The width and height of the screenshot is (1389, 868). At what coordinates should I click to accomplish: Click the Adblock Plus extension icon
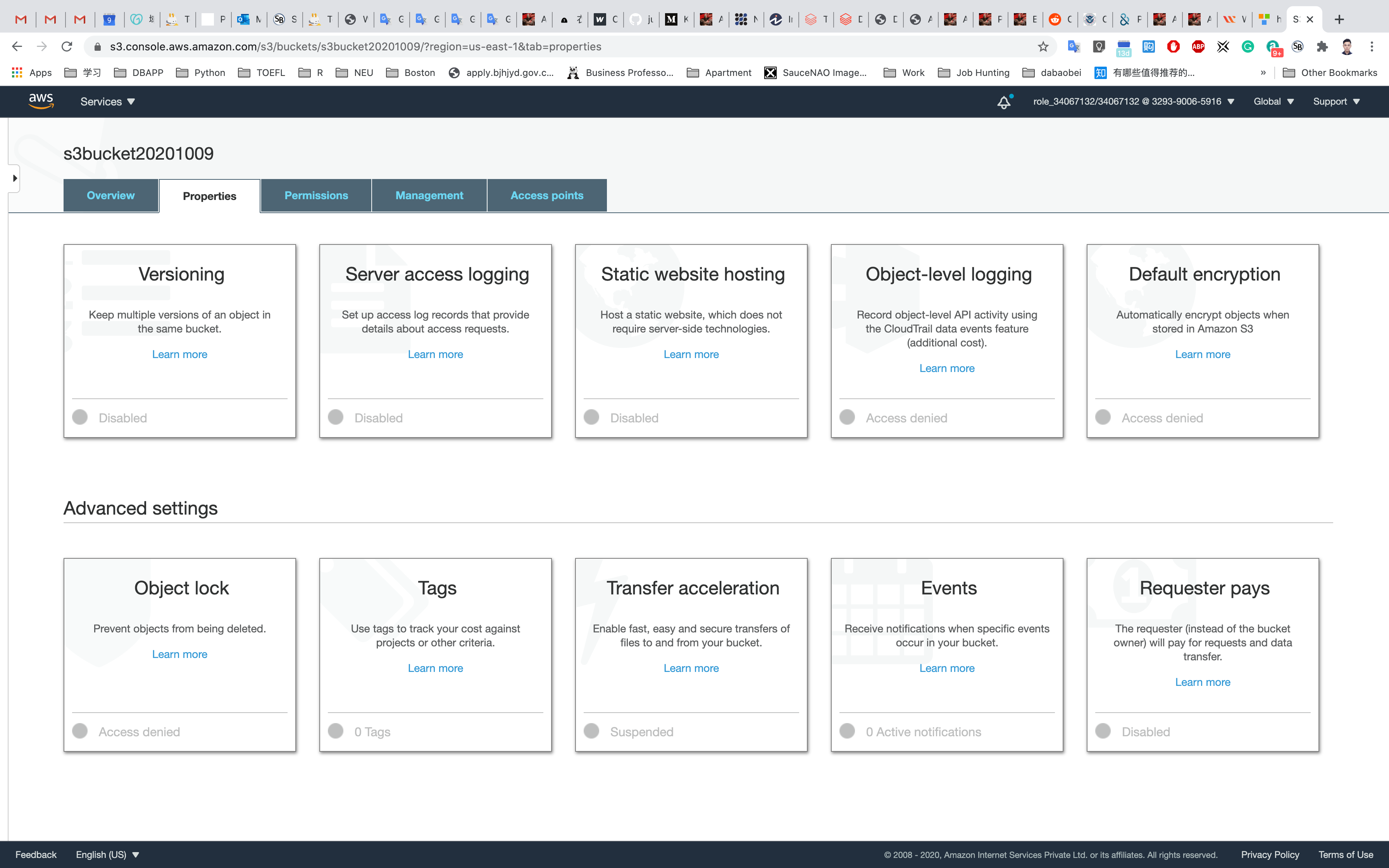pos(1198,46)
